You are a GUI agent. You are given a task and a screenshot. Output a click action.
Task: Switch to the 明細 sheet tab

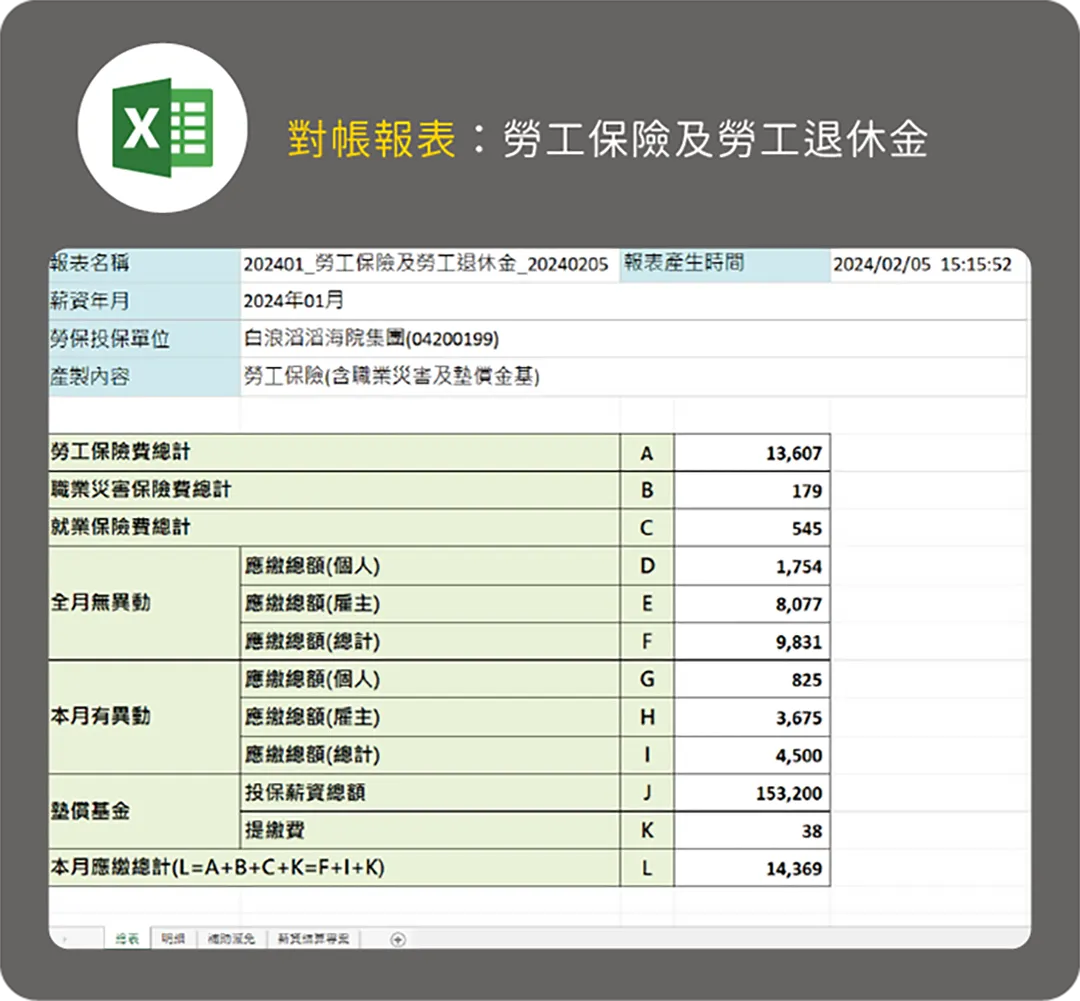point(172,938)
